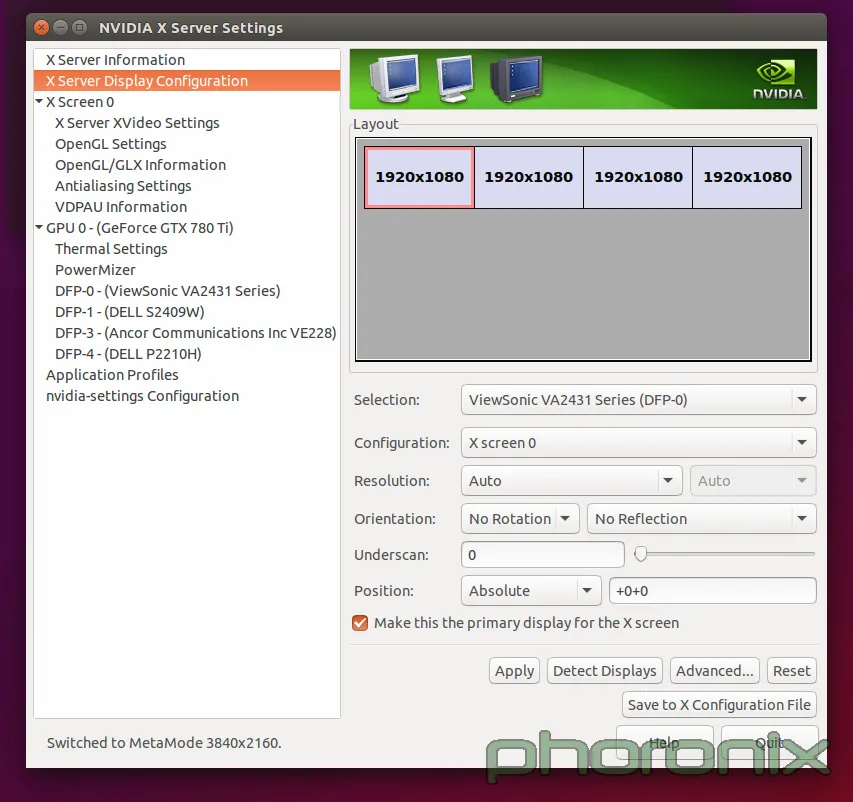
Task: Collapse the GPU 0 GeForce GTX 780 Ti node
Action: point(39,227)
